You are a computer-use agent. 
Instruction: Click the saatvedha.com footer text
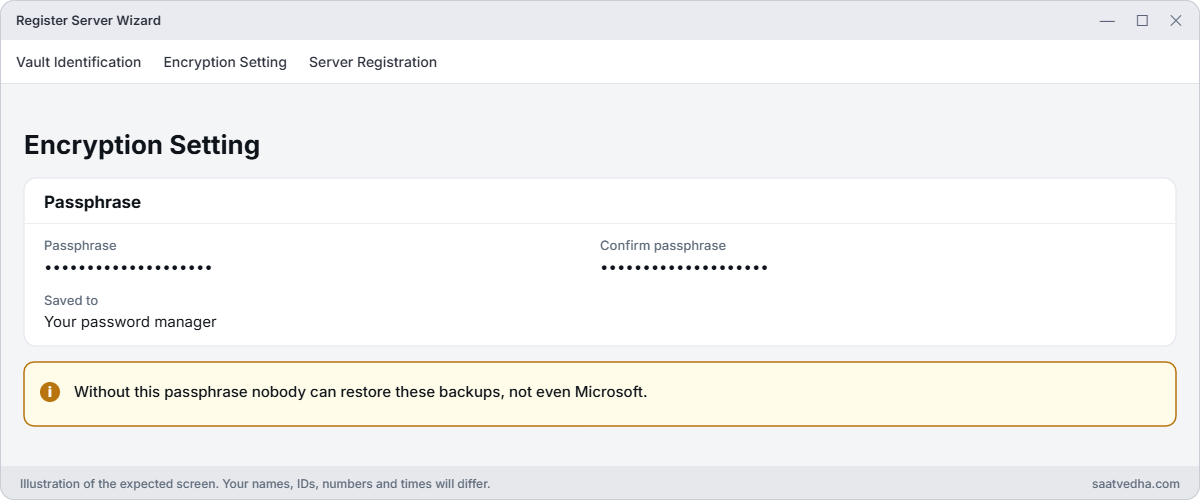click(1136, 484)
